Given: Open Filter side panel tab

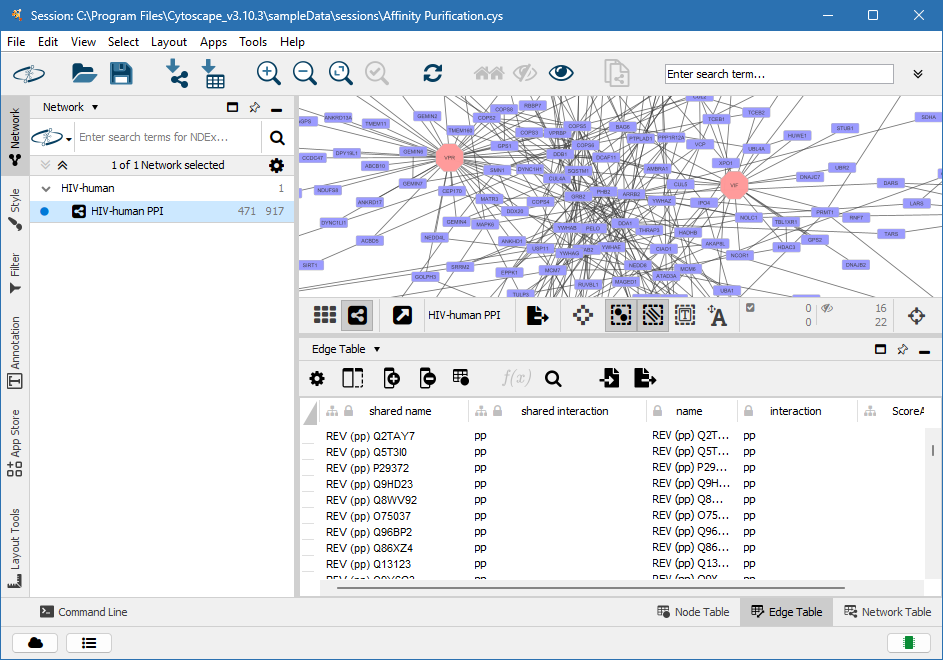Looking at the screenshot, I should coord(15,273).
